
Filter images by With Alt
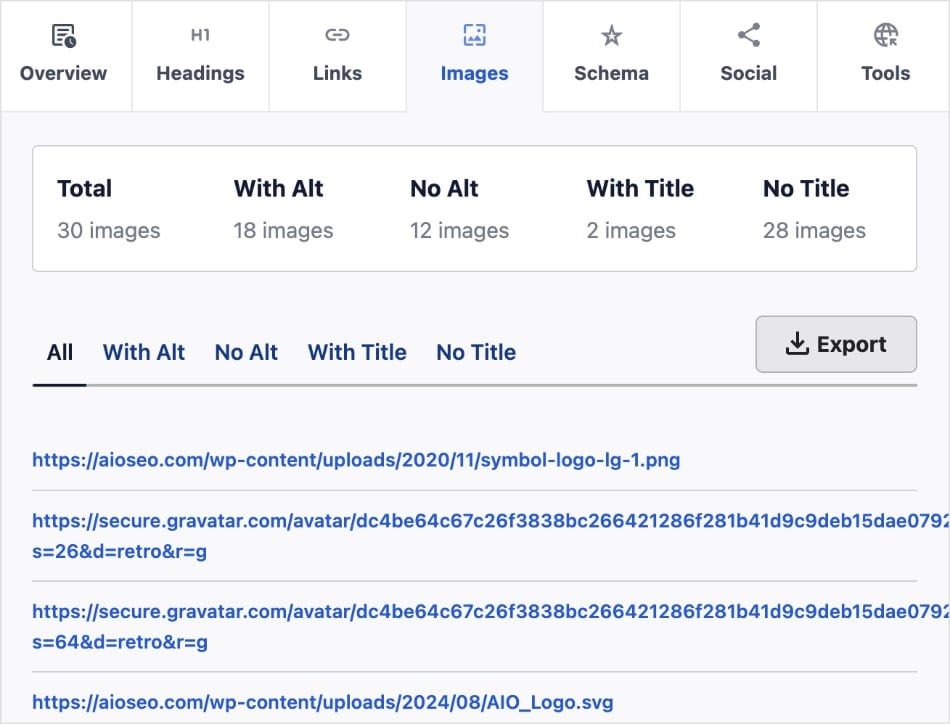(x=144, y=352)
